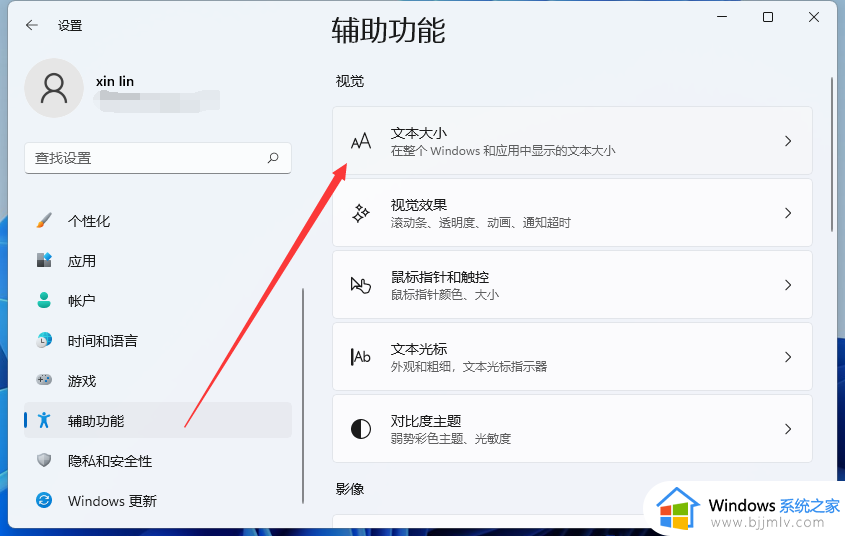Click the 视觉效果 sparkle icon

coord(361,213)
